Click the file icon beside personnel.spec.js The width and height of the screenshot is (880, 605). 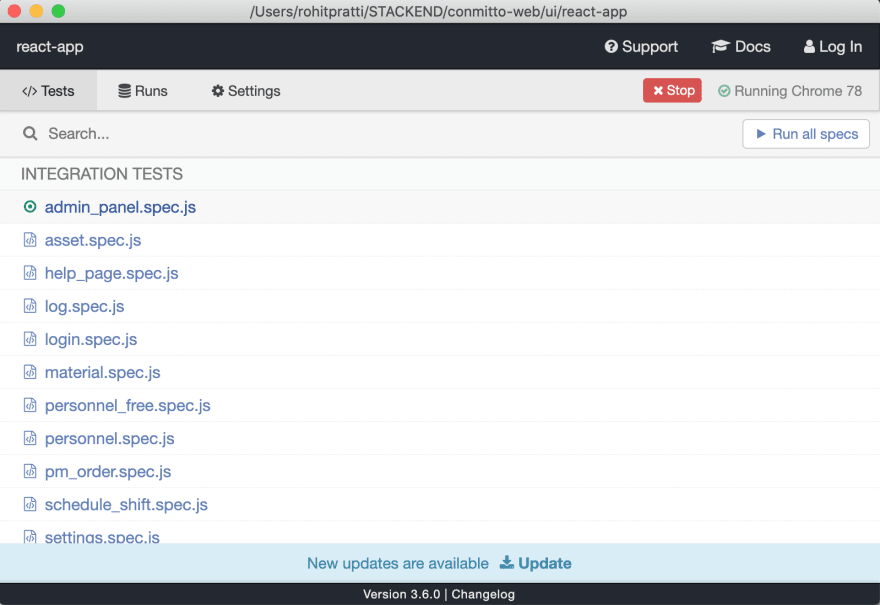pyautogui.click(x=30, y=439)
